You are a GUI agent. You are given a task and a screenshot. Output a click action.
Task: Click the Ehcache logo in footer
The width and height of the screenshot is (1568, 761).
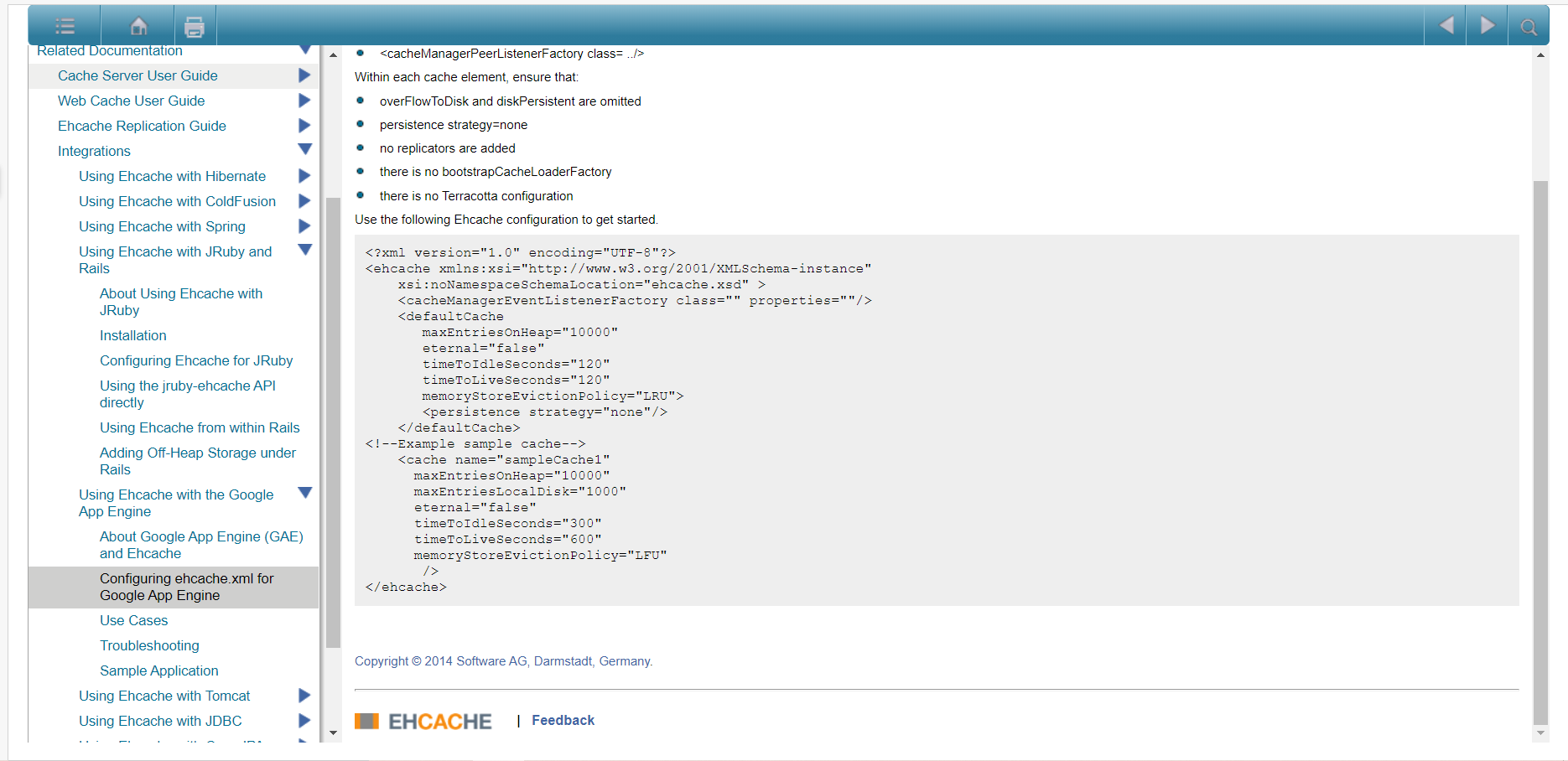[423, 721]
